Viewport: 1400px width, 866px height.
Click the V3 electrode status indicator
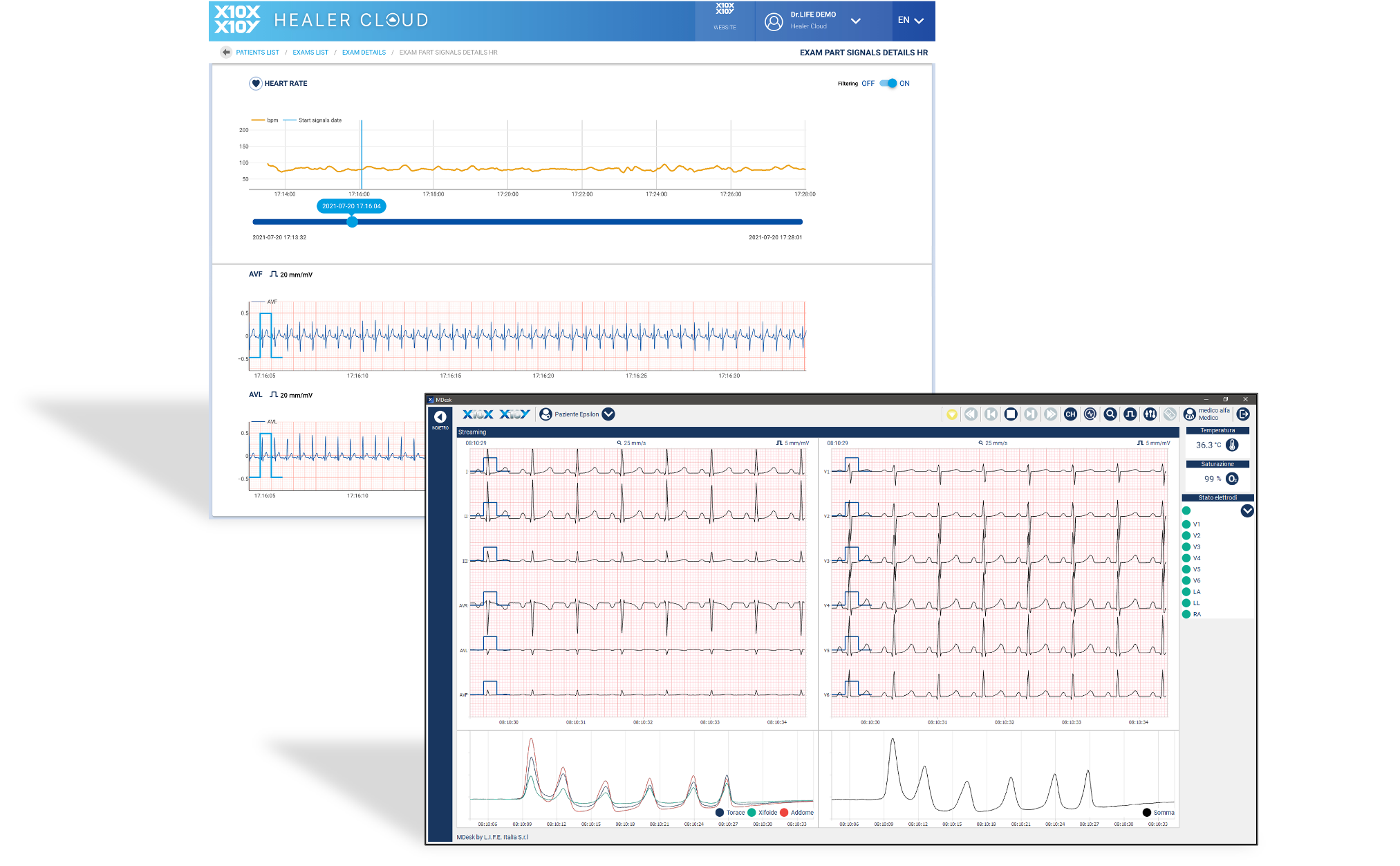click(x=1186, y=547)
